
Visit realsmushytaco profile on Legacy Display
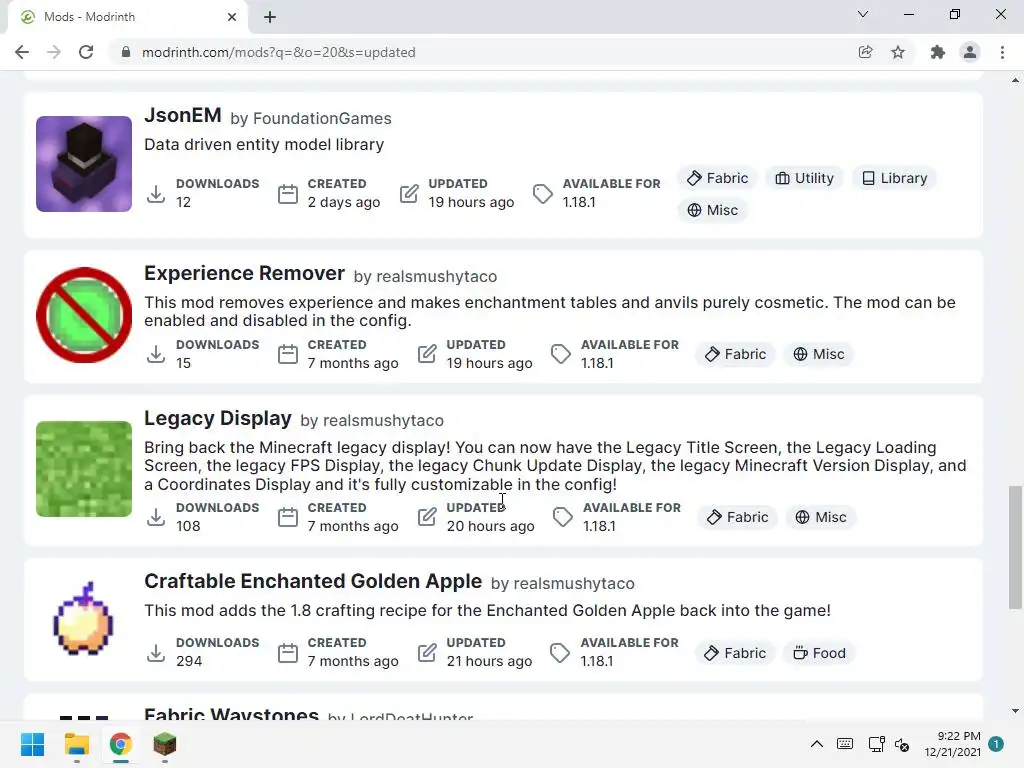[x=383, y=421]
